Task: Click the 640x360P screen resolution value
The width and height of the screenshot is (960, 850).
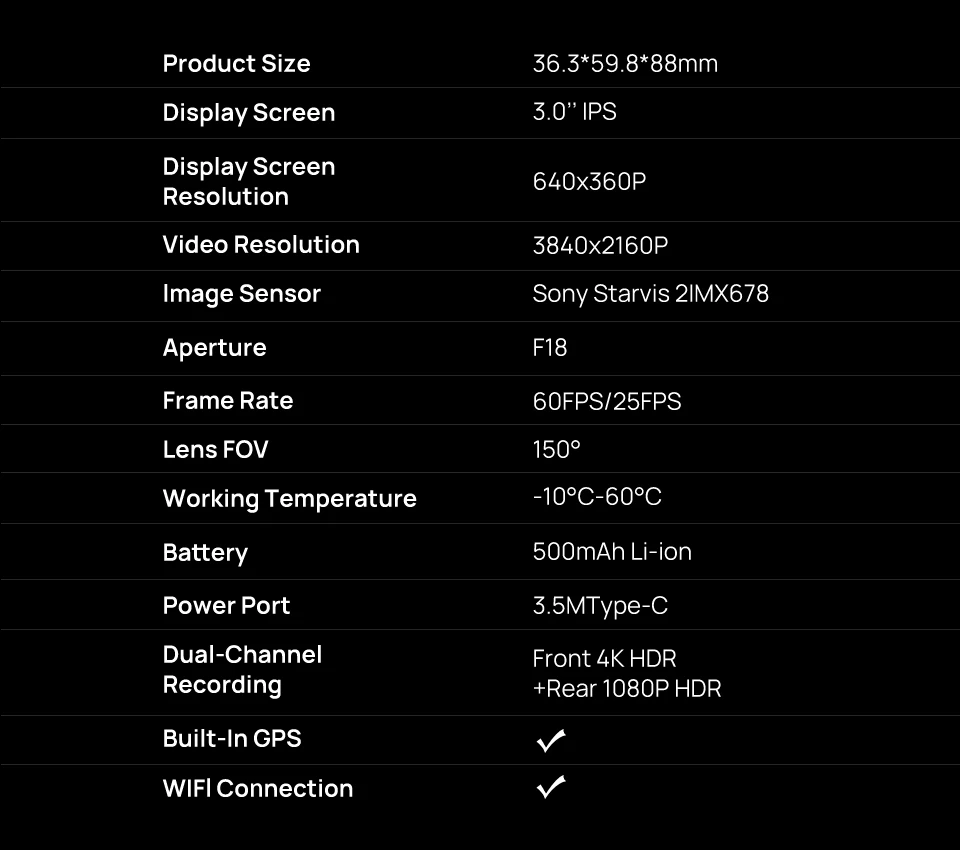Action: pyautogui.click(x=589, y=181)
